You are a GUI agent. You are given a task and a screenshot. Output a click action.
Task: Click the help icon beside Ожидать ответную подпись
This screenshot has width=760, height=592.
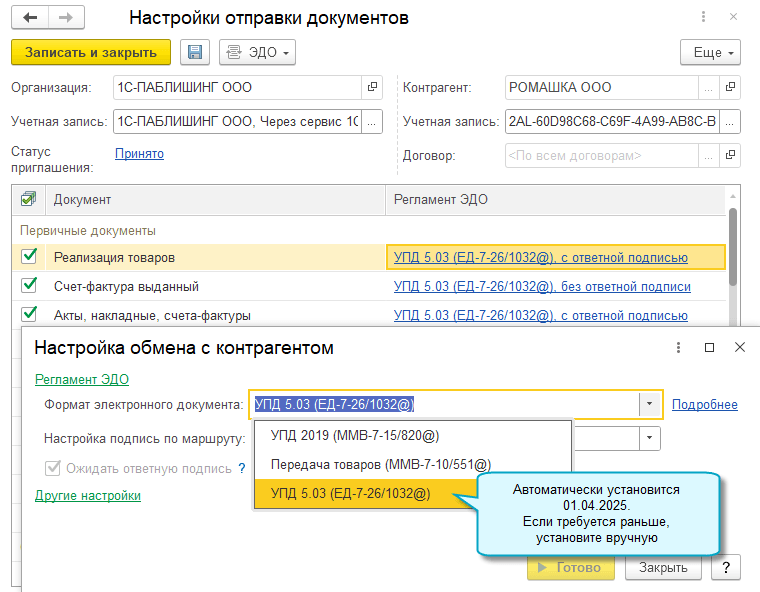click(242, 468)
